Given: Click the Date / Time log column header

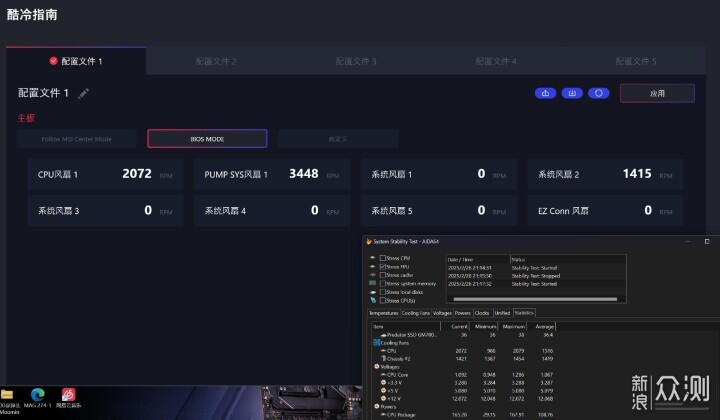Looking at the screenshot, I should pos(478,259).
